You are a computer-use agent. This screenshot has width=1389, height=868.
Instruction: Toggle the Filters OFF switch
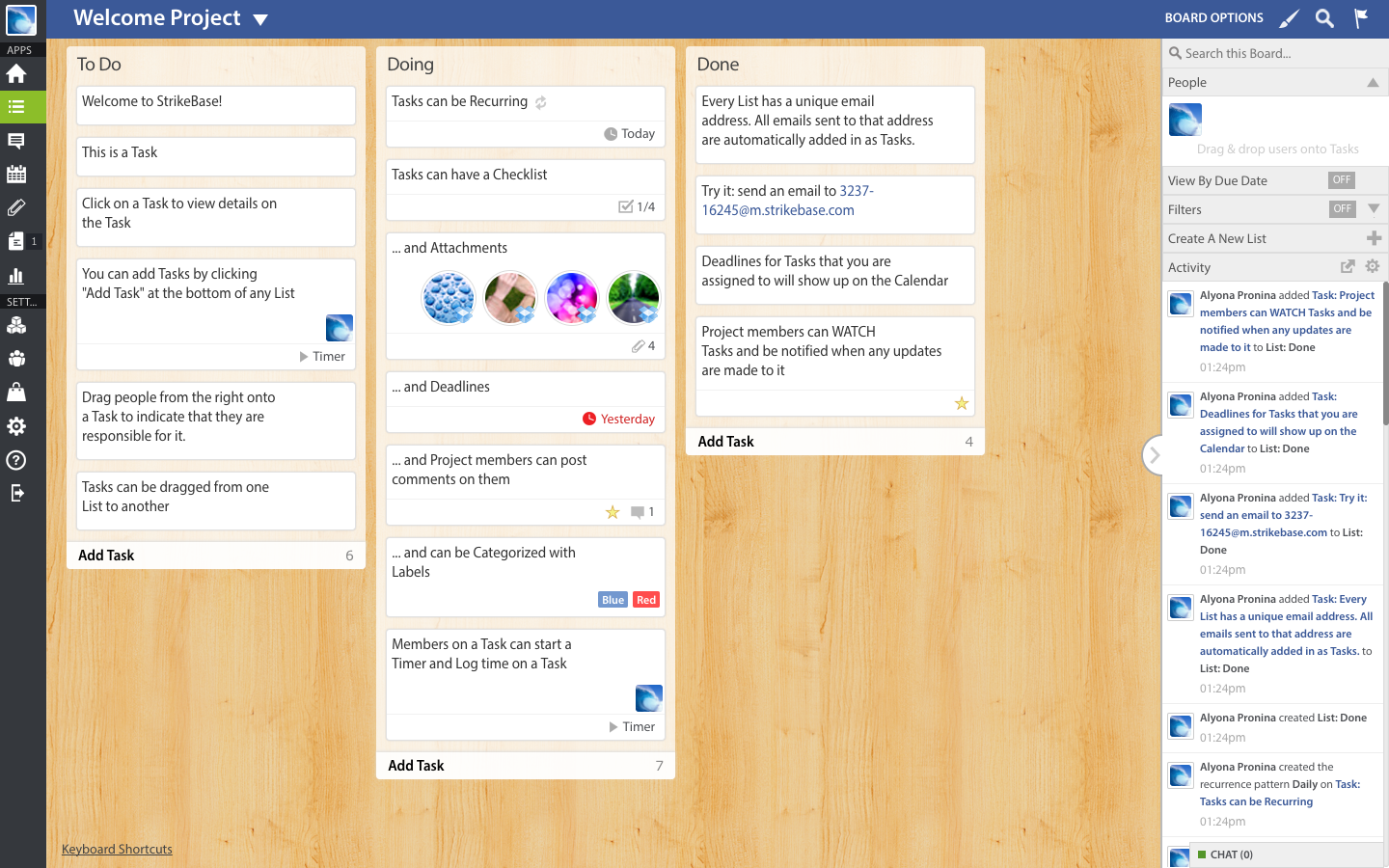(1342, 209)
